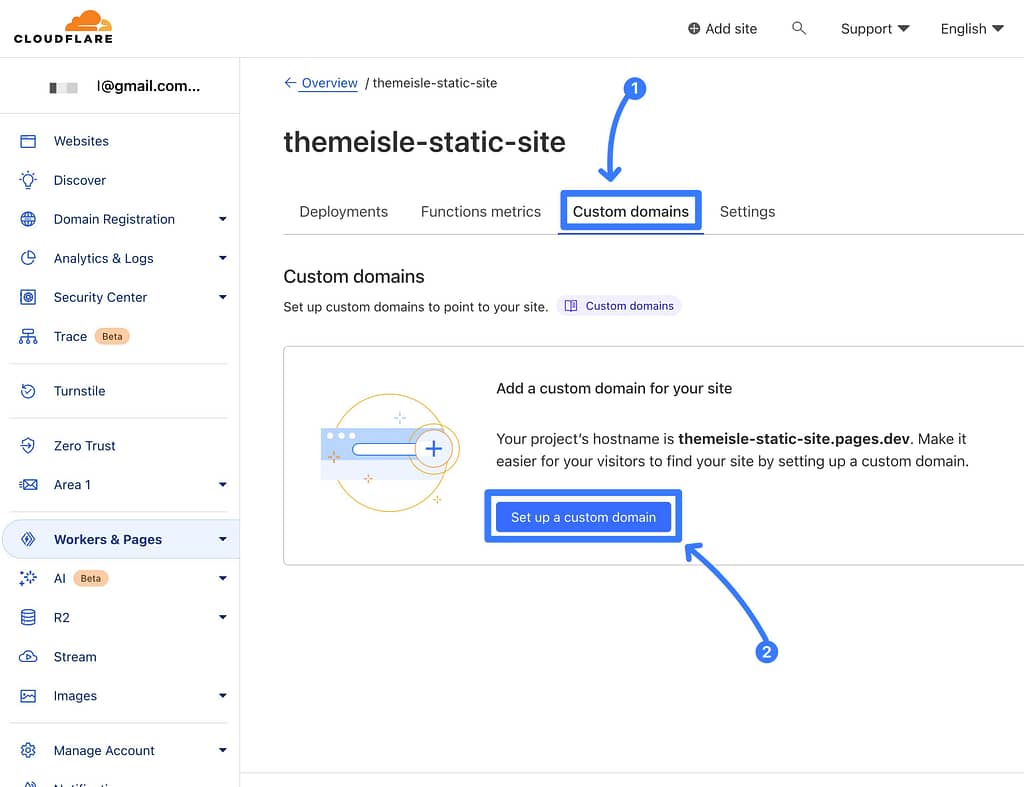The image size is (1024, 787).
Task: Open Custom domains documentation link
Action: pyautogui.click(x=619, y=306)
